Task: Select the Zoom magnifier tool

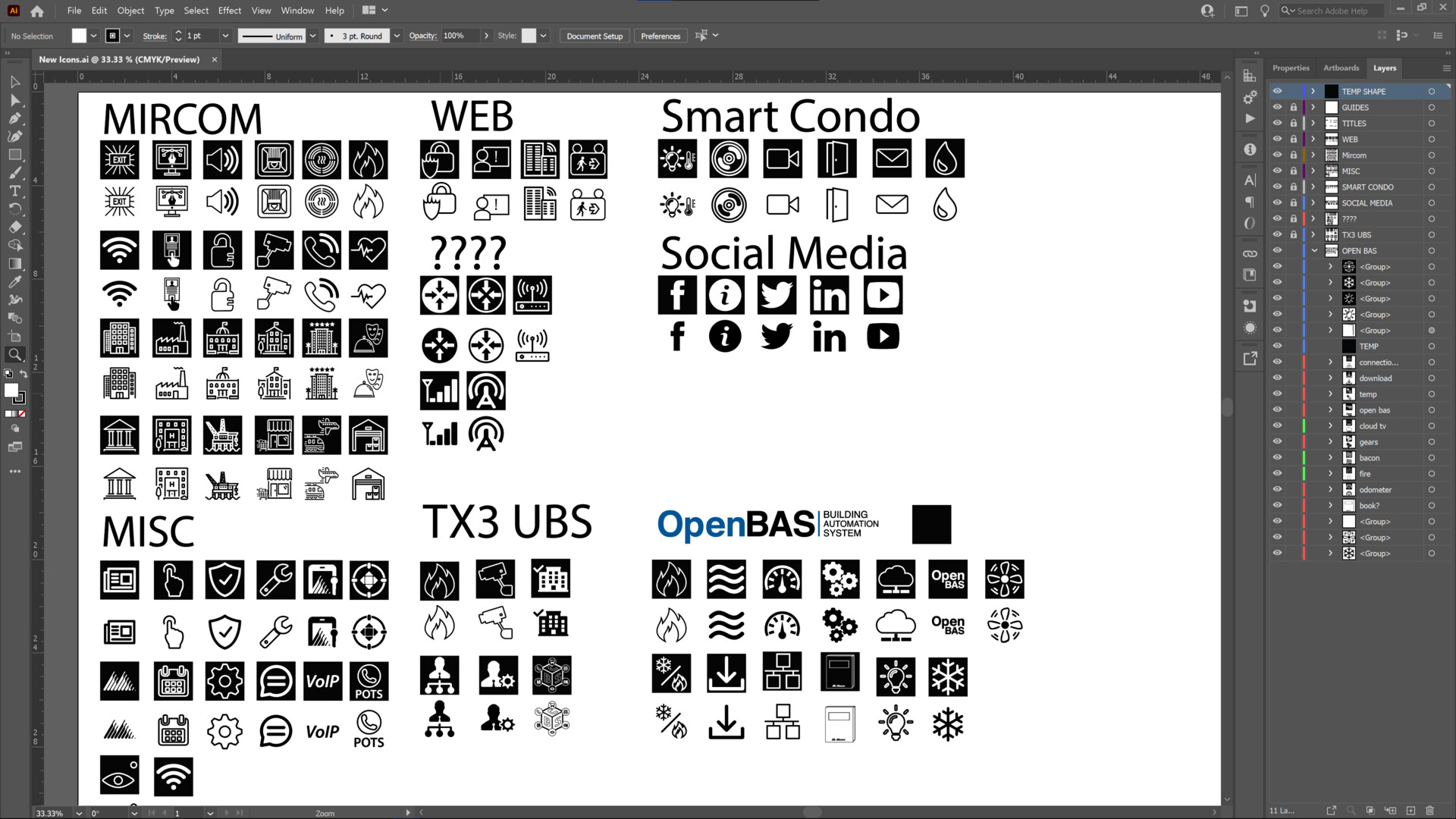Action: (15, 355)
